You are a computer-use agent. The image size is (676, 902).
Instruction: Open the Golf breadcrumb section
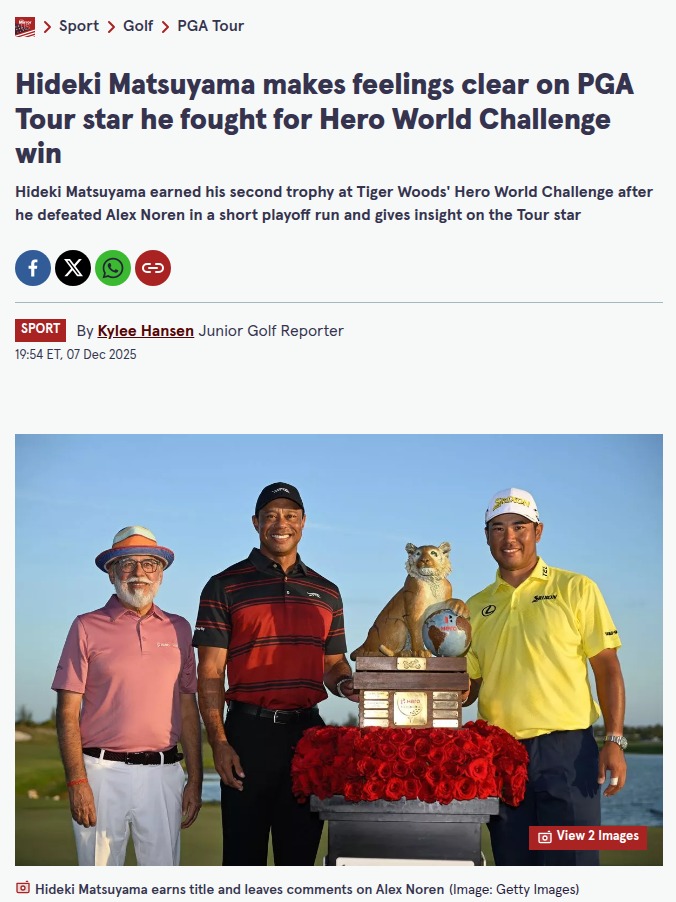[x=138, y=26]
